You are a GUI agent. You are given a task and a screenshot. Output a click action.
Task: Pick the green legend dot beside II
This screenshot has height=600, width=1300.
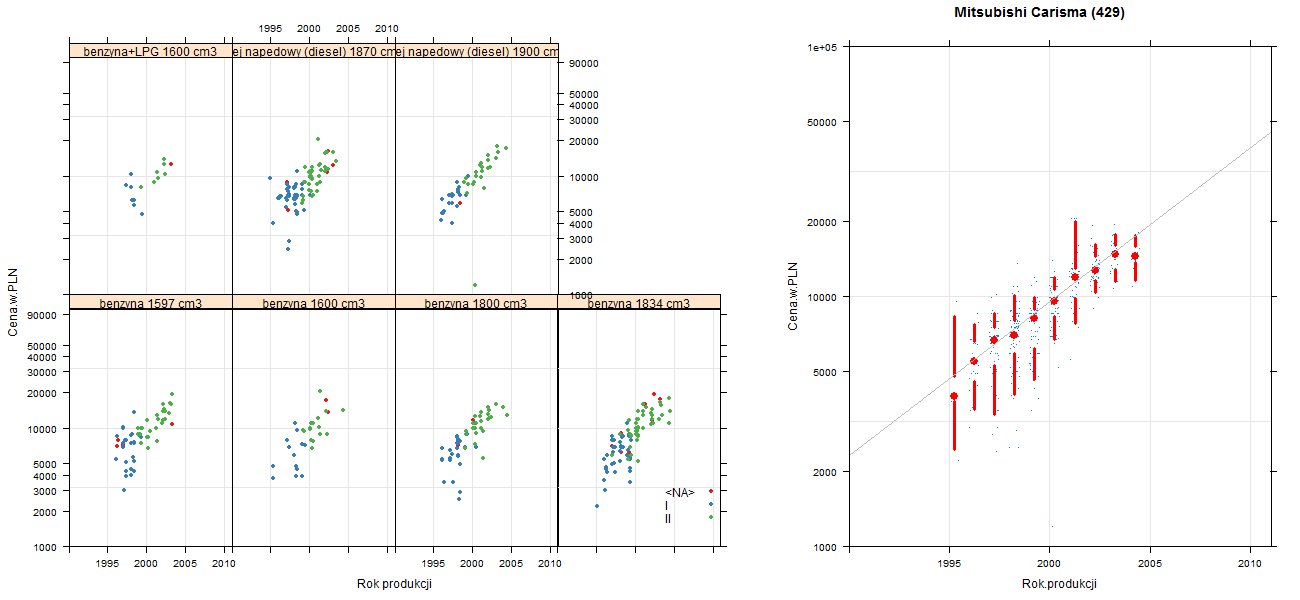711,517
